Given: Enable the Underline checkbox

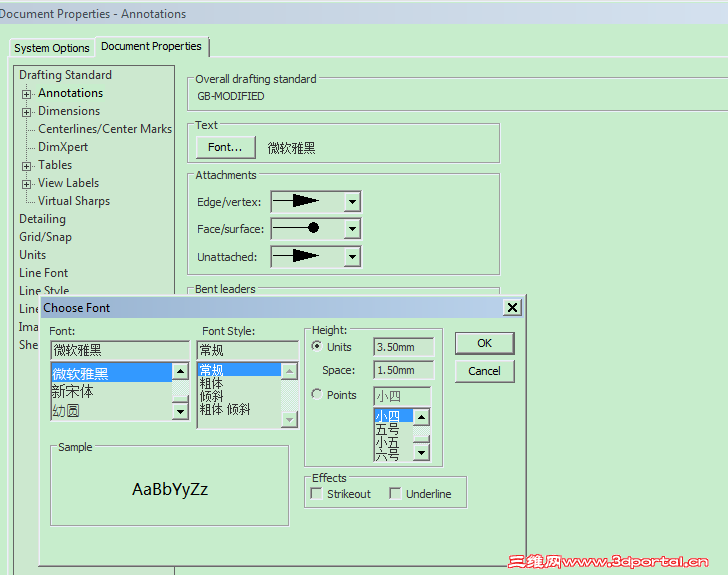Looking at the screenshot, I should [396, 493].
